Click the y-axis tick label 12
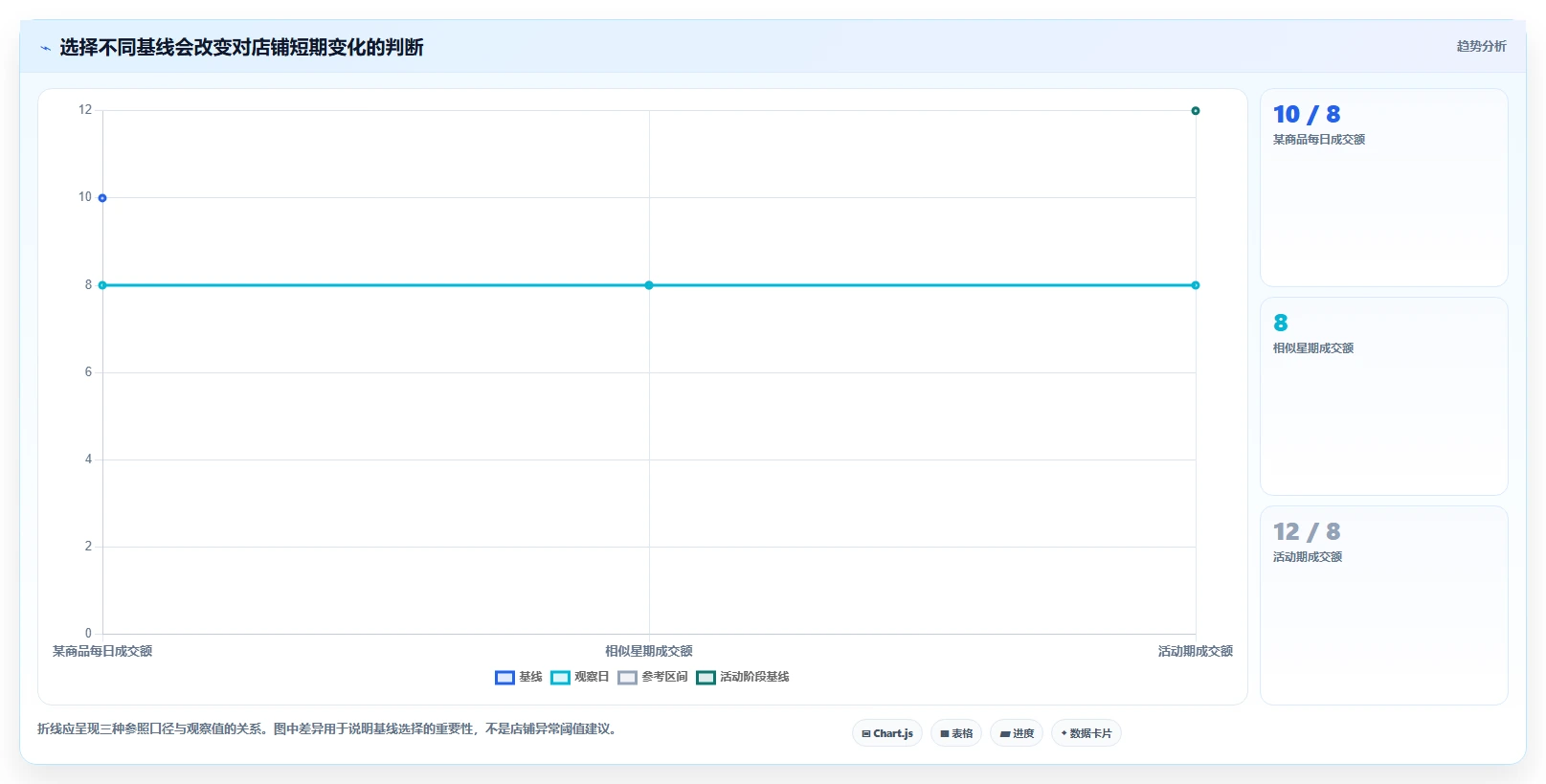1546x784 pixels. click(85, 110)
